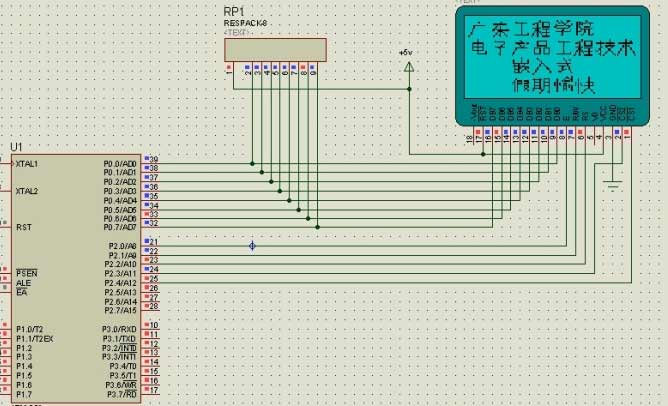Viewport: 668px width, 406px height.
Task: Select the P3.4/T0 pin label
Action: tap(123, 366)
